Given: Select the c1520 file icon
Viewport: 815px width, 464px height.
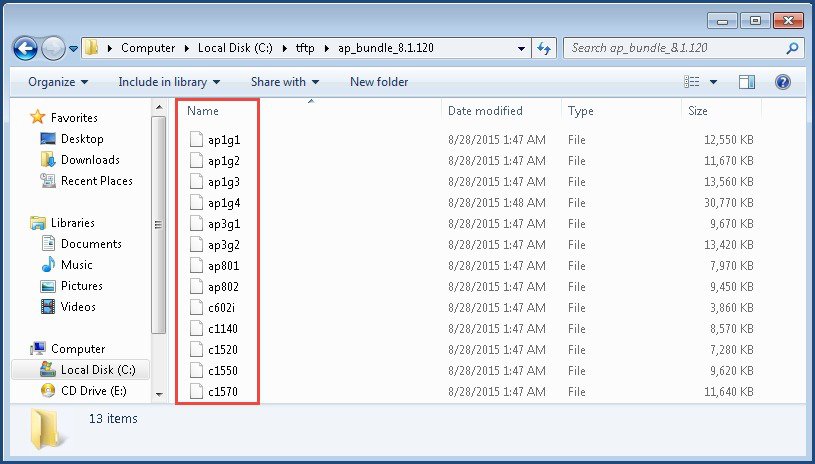Looking at the screenshot, I should point(196,350).
